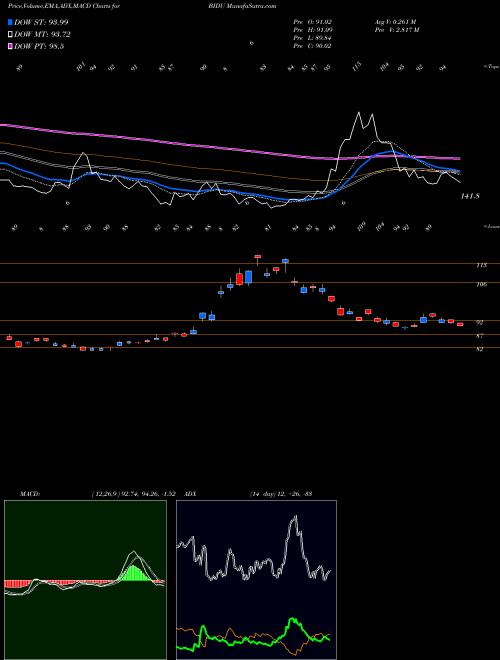The image size is (500, 660).
Task: Click the last red candlestick on the right
Action: 460,324
